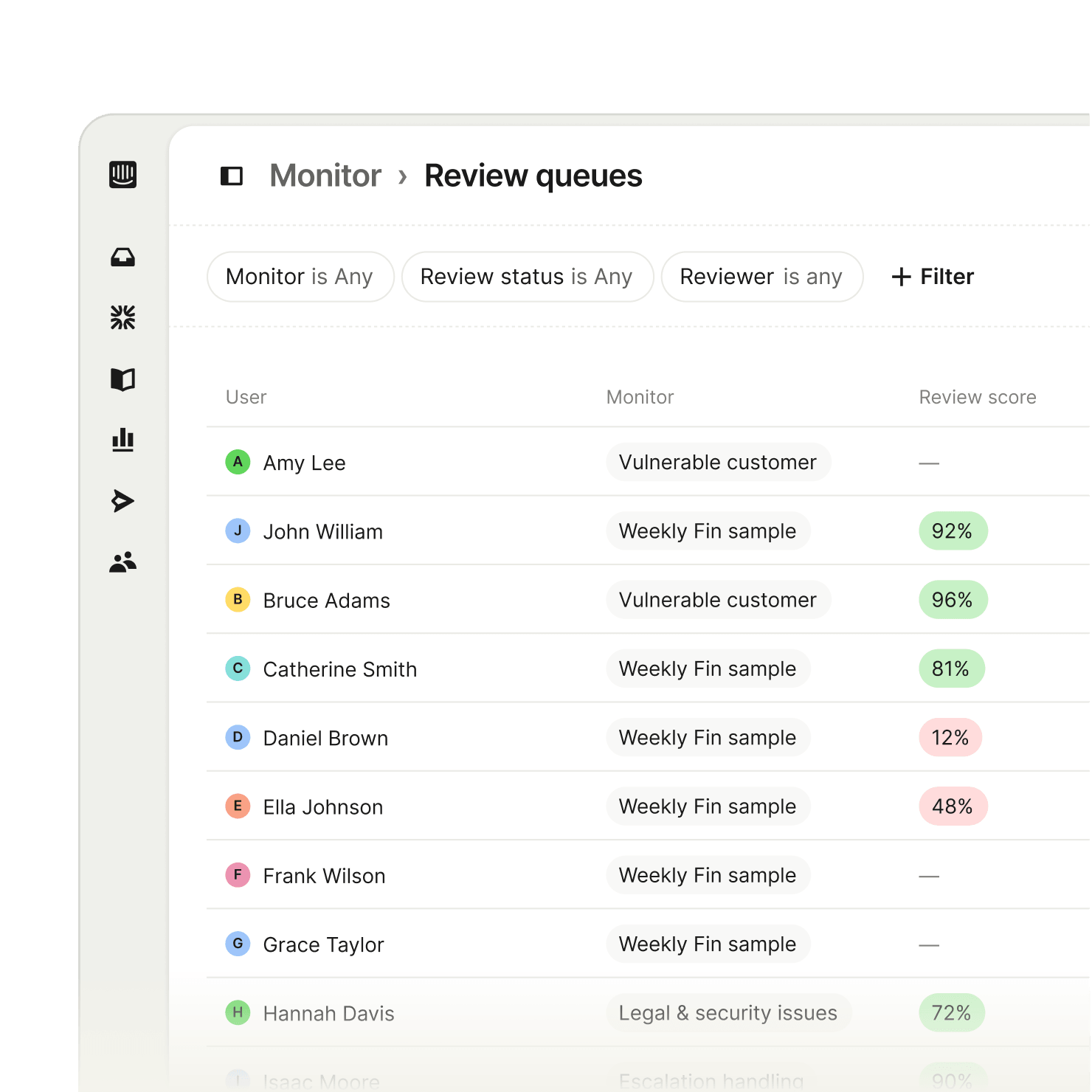The image size is (1092, 1092).
Task: Navigate back via the Monitor breadcrumb
Action: coord(325,176)
